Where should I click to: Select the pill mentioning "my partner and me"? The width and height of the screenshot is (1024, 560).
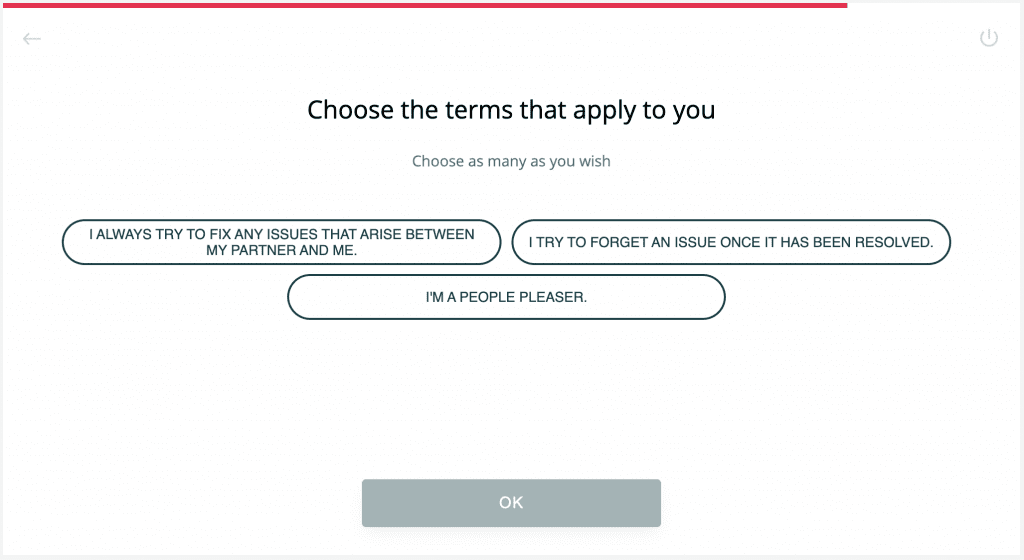281,242
